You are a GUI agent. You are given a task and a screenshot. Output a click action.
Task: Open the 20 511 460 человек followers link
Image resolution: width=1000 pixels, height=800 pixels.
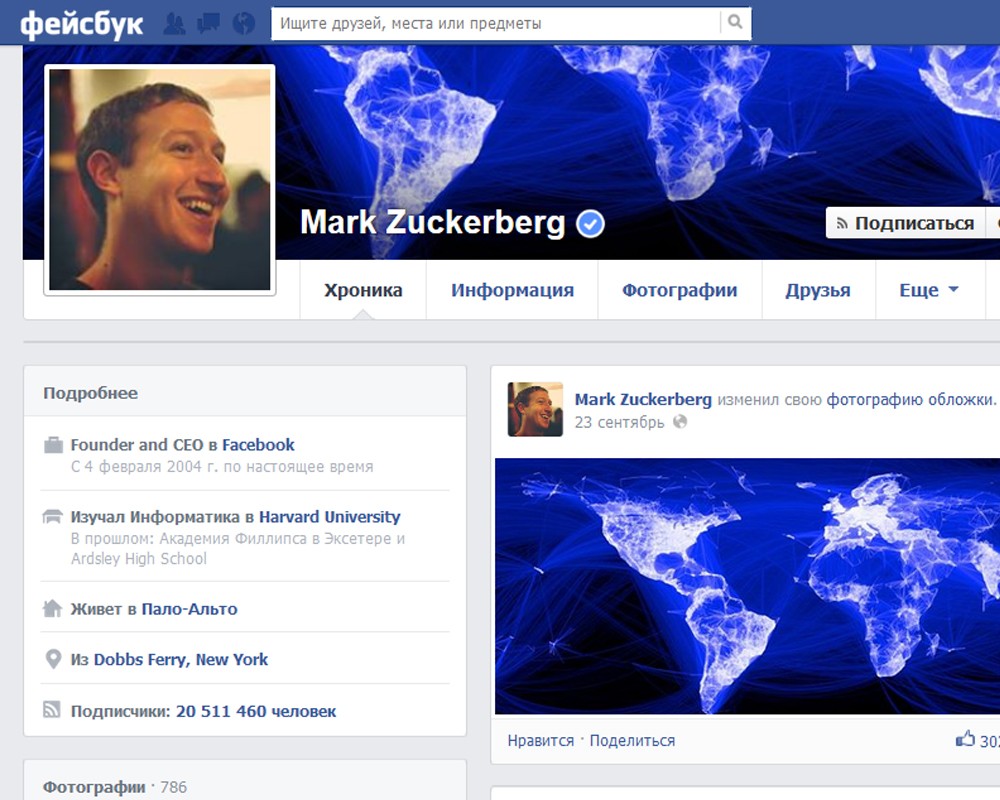[x=256, y=711]
